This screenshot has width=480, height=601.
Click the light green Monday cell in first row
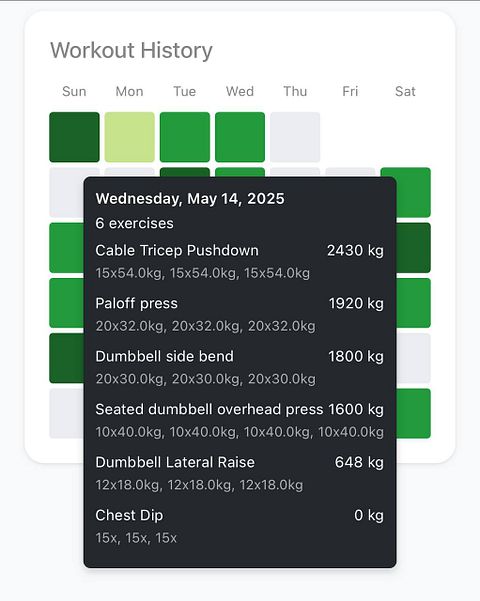pos(130,137)
